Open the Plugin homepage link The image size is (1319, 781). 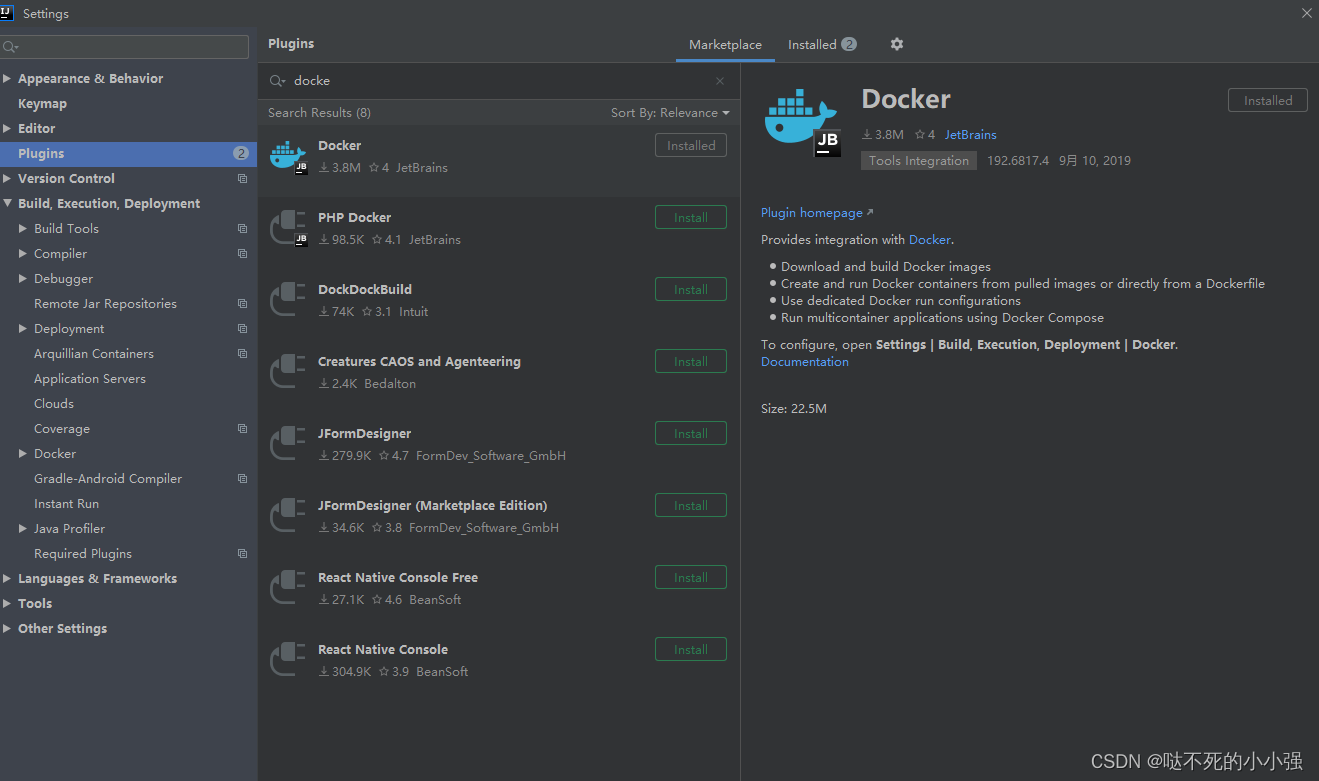pos(816,213)
